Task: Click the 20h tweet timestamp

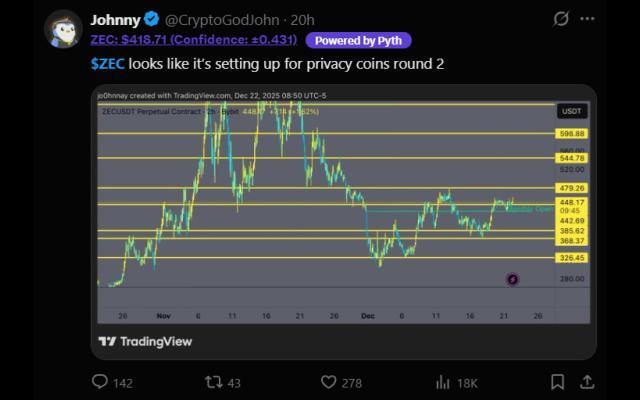Action: (302, 19)
